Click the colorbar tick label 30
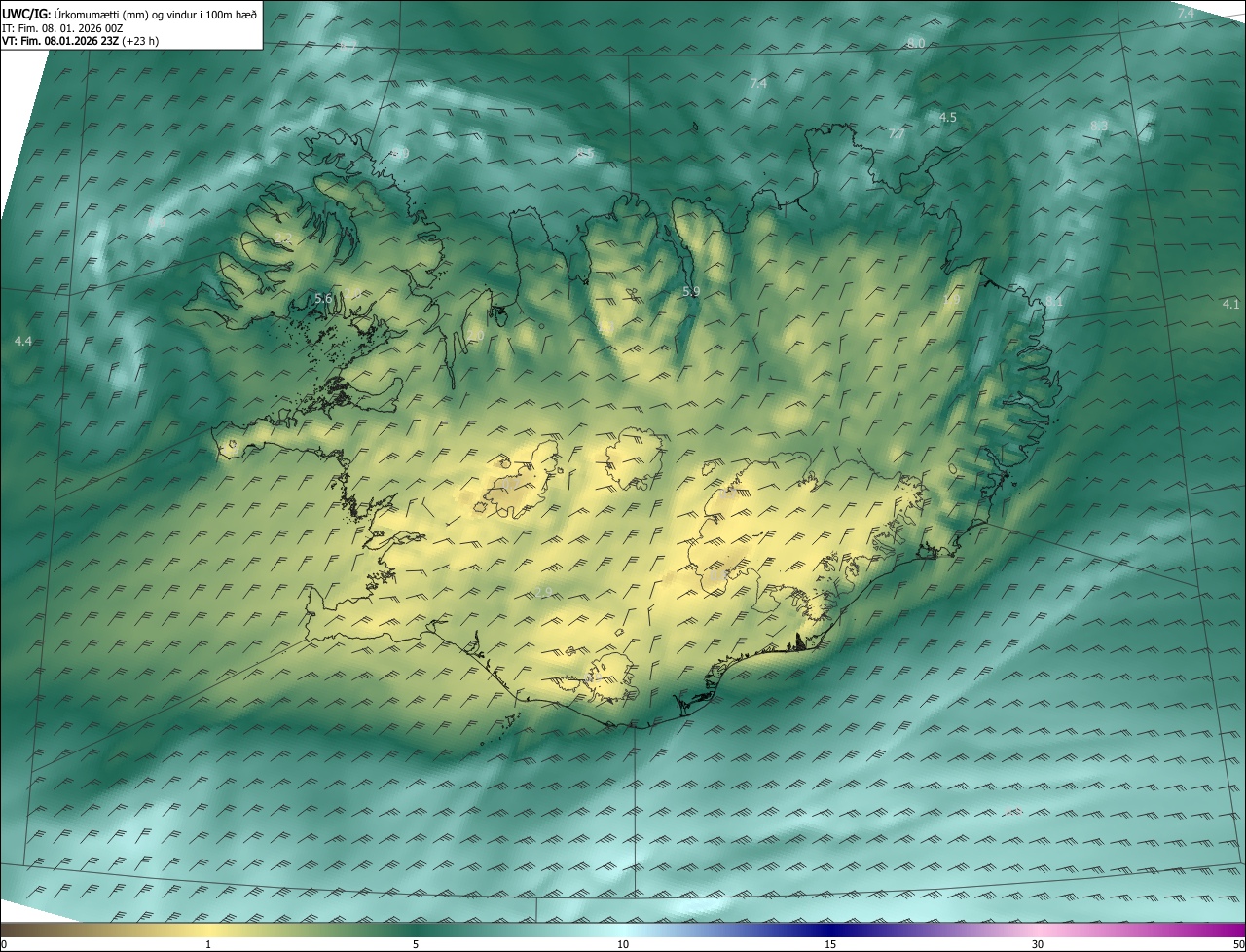 [x=1038, y=945]
